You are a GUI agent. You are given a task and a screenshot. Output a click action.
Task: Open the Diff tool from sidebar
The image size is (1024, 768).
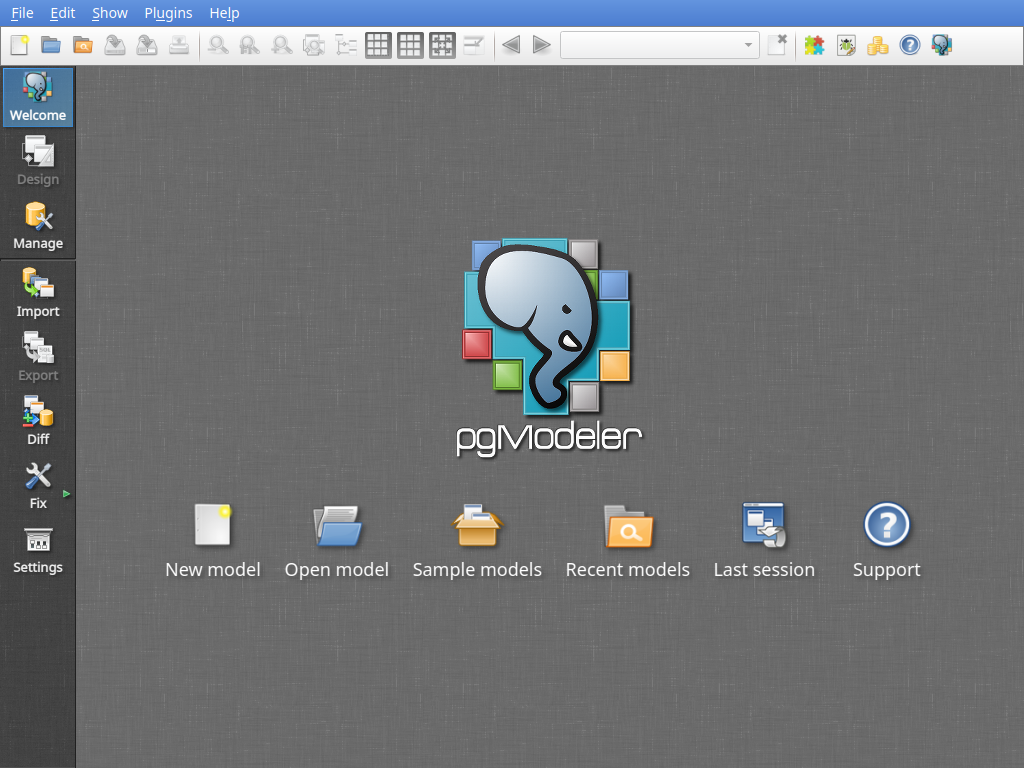38,421
